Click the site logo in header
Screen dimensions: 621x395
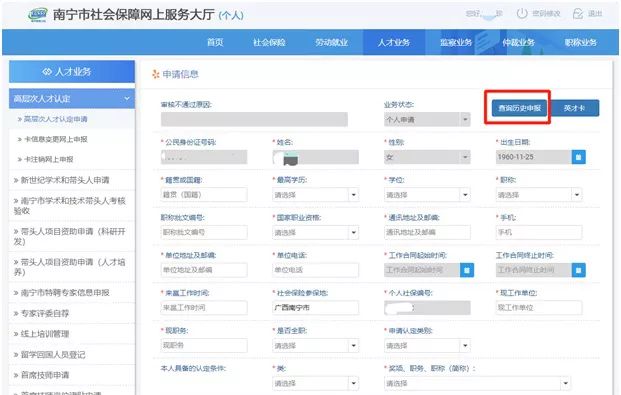(x=38, y=15)
